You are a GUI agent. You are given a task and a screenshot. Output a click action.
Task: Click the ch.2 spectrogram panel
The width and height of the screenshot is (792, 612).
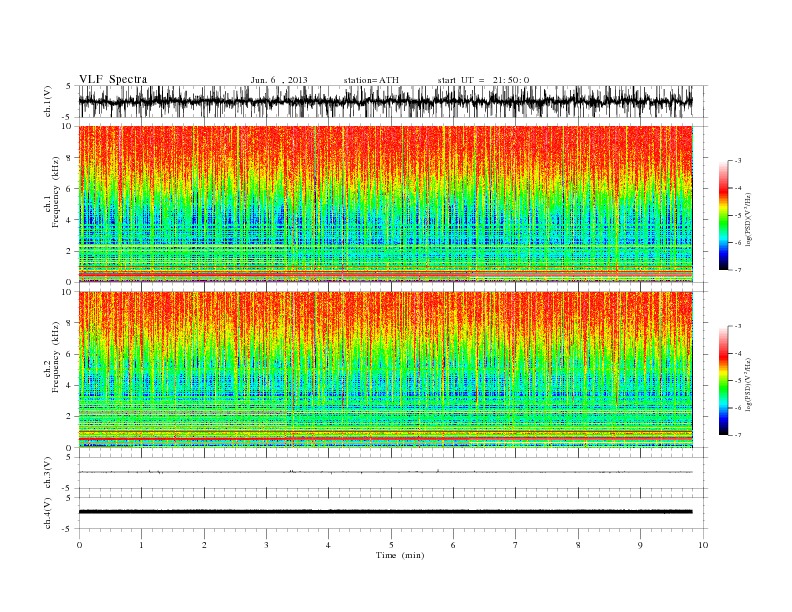385,370
